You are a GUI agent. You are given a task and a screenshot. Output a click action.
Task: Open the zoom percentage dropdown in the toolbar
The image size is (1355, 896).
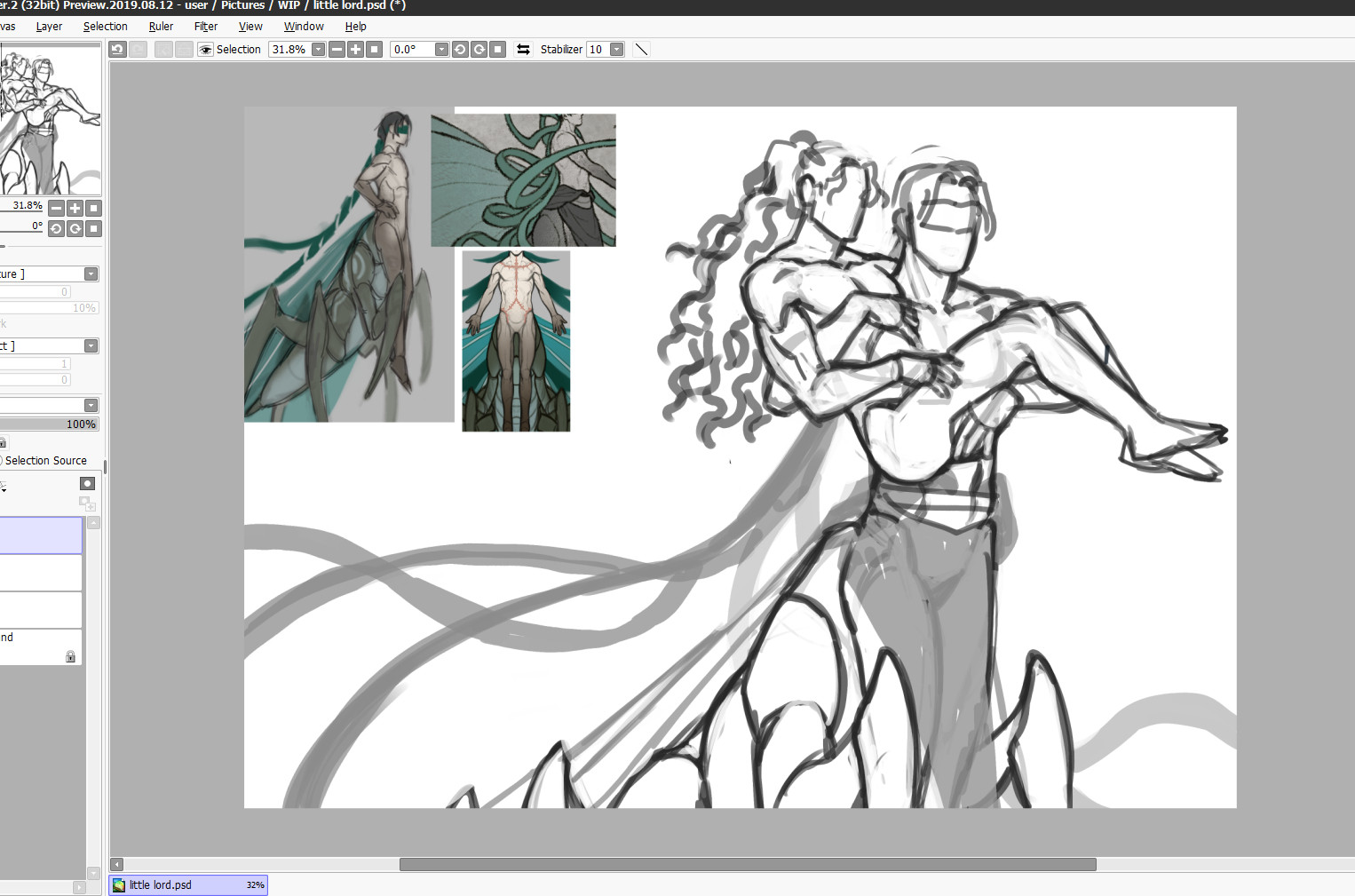[319, 50]
